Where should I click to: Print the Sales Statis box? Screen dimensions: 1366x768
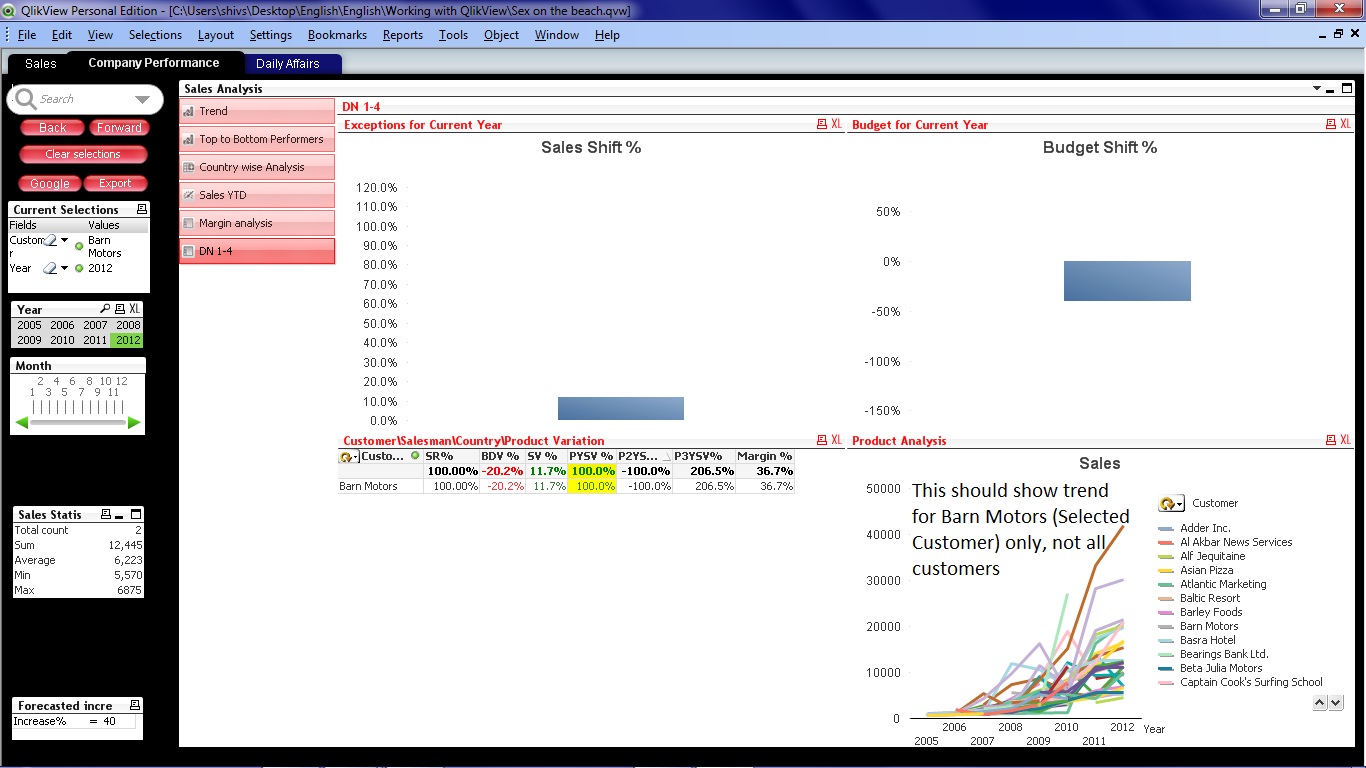tap(105, 514)
